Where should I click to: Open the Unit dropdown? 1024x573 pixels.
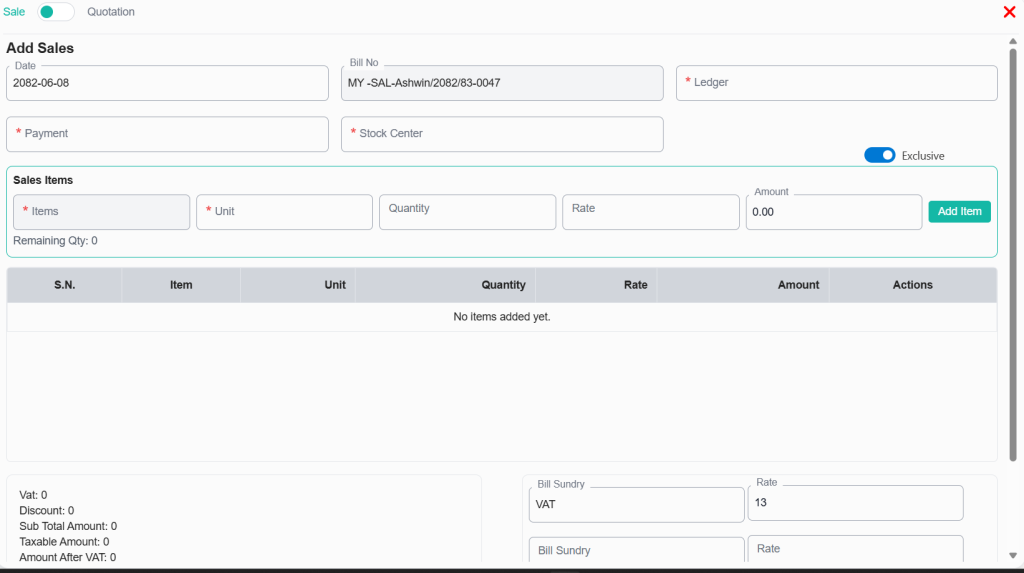pos(284,212)
